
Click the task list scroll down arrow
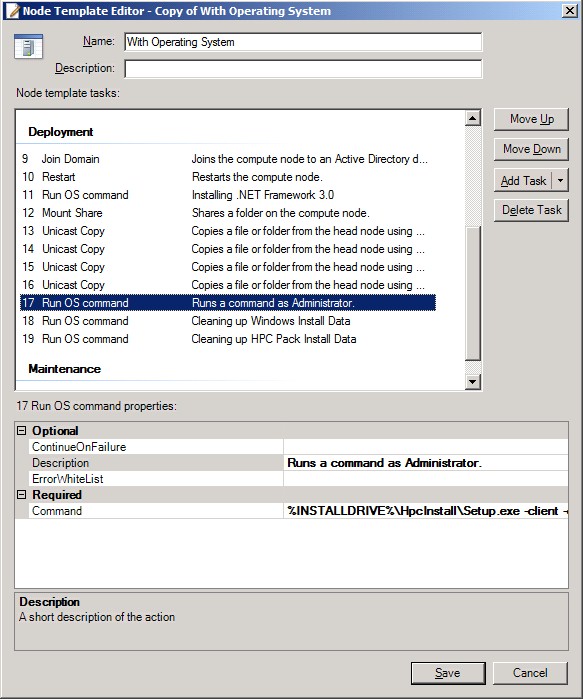click(472, 382)
